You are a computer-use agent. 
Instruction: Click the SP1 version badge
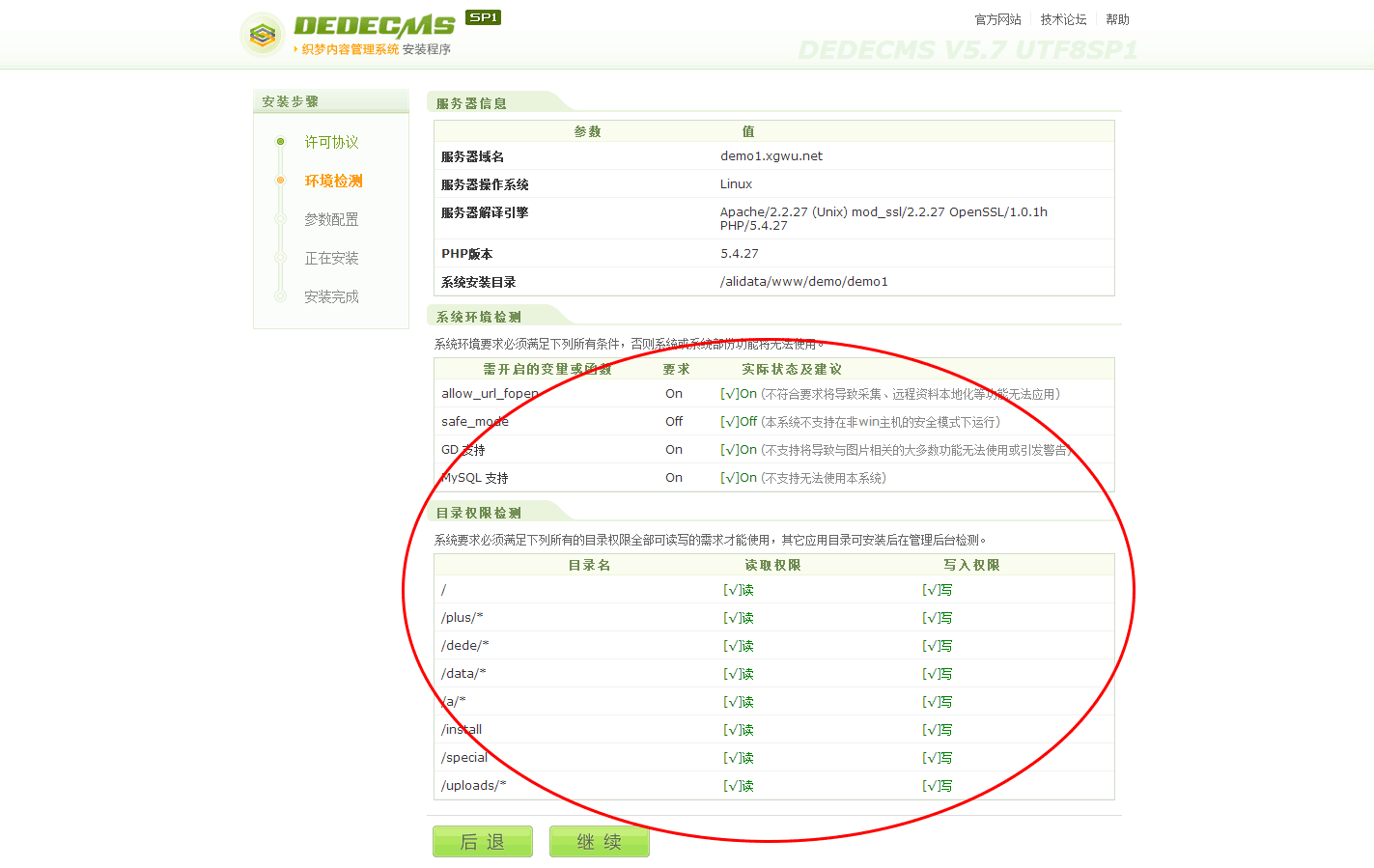483,17
